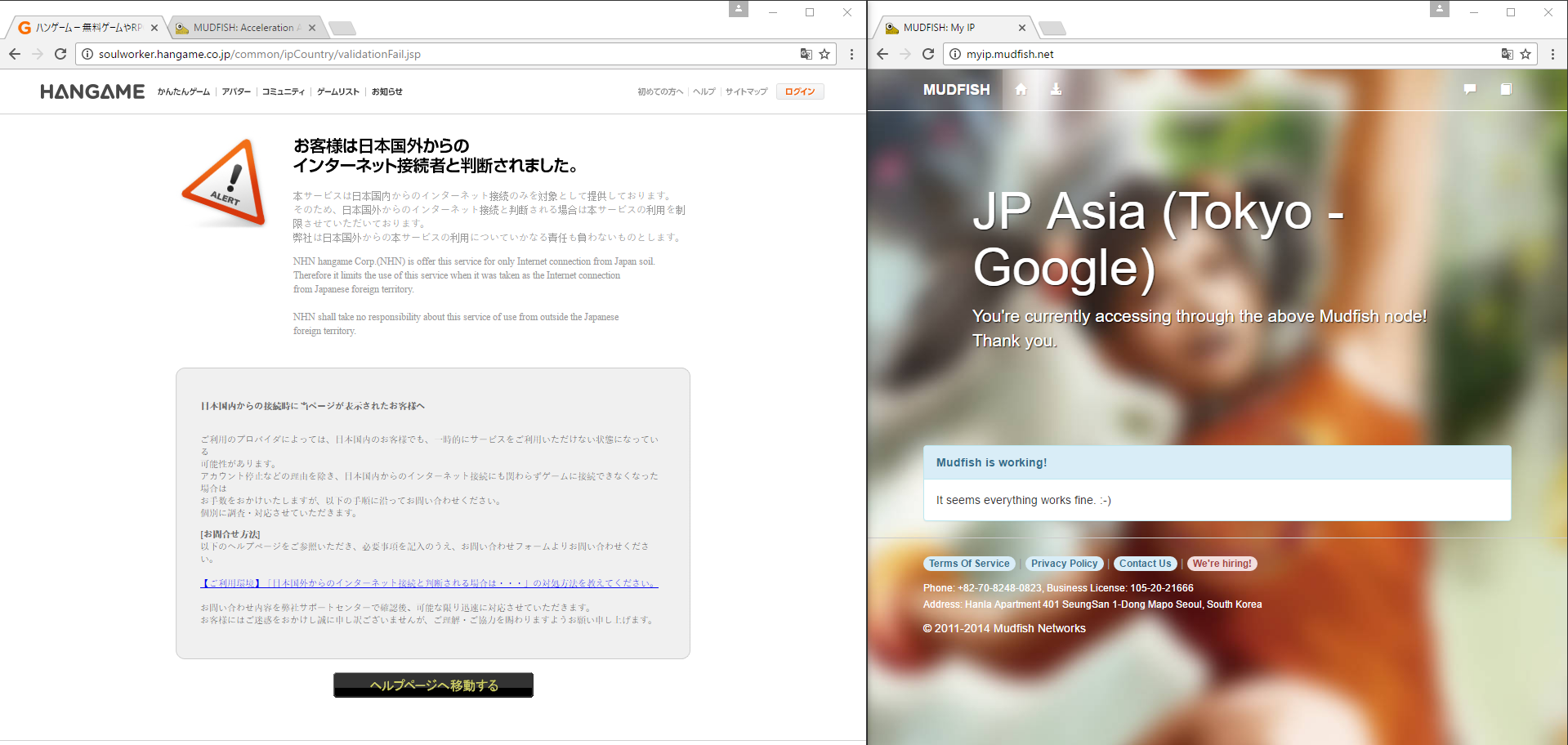Click the 'Mudfish is working!' panel heading
Screen dimensions: 1568x745
click(1217, 462)
